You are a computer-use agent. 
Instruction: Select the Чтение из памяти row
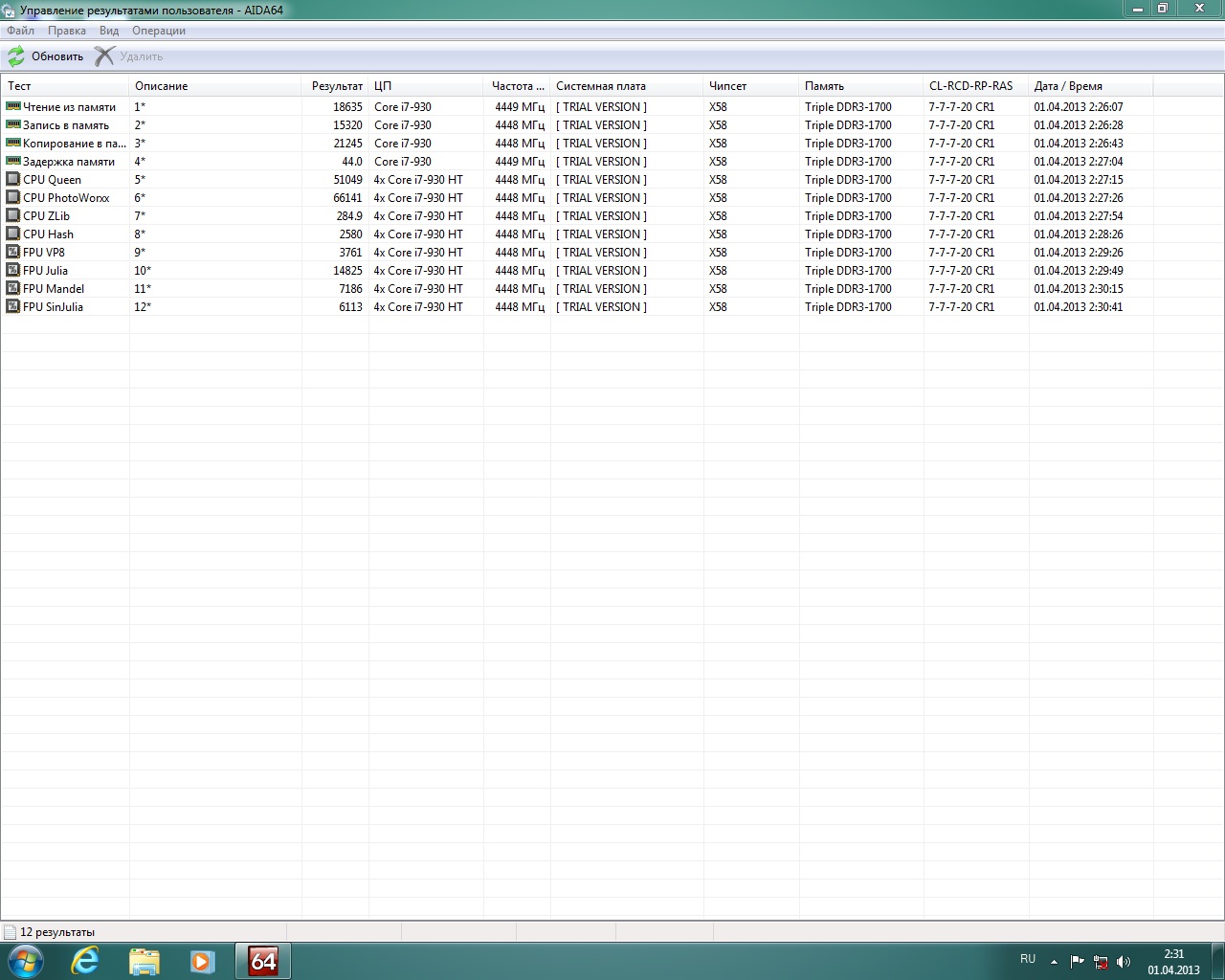tap(578, 107)
